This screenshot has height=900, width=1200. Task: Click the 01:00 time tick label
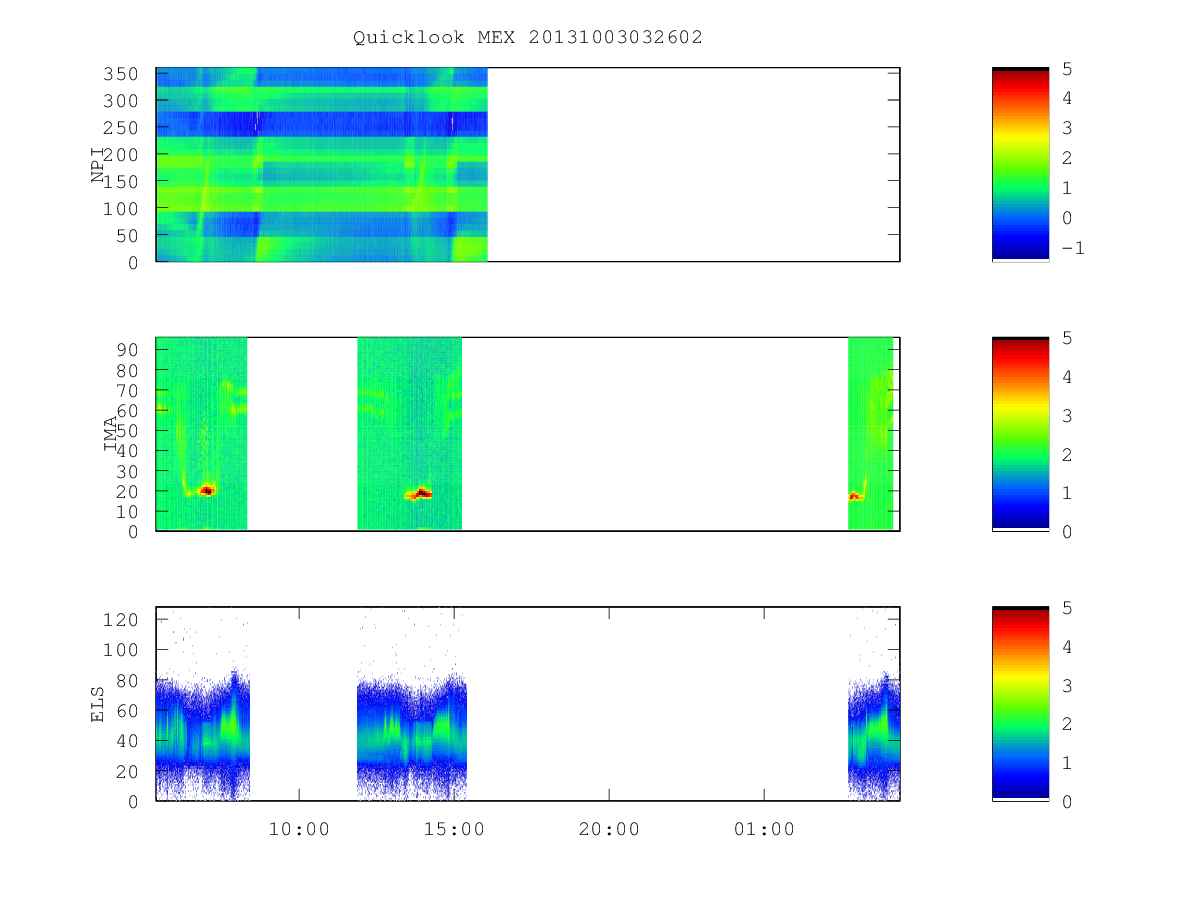tap(764, 829)
